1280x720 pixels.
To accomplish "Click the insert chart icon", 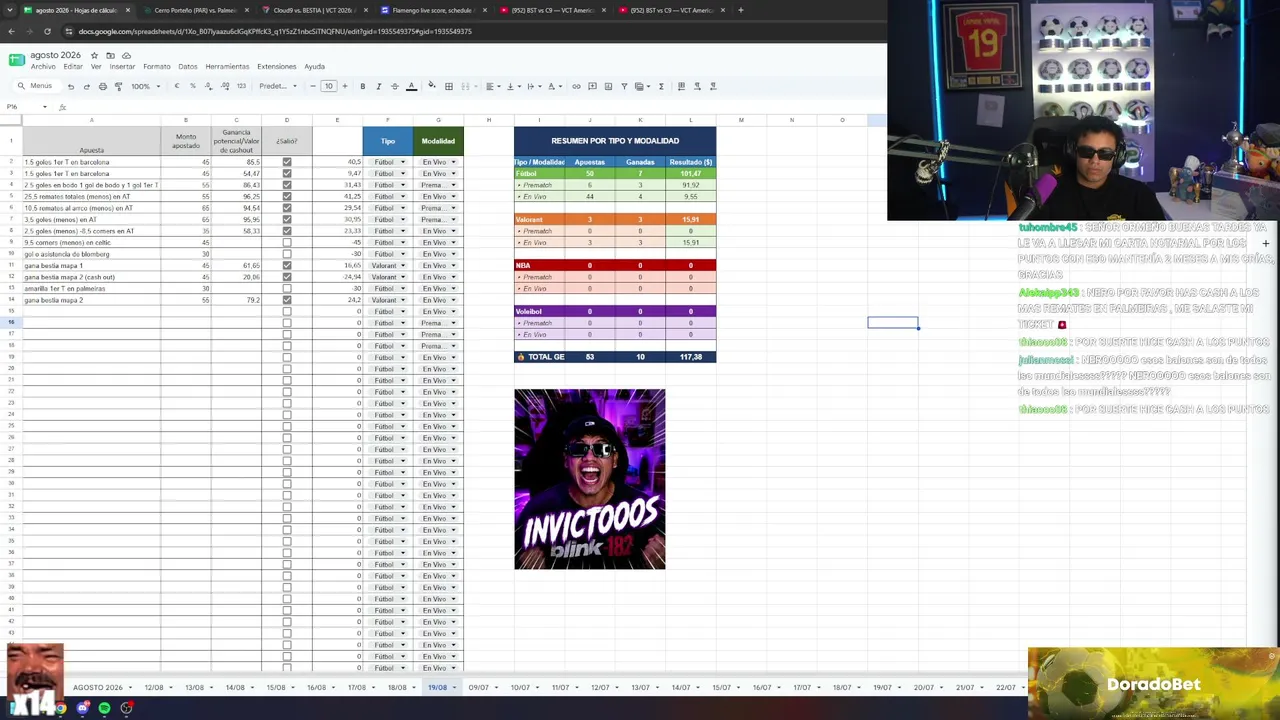I will point(608,86).
